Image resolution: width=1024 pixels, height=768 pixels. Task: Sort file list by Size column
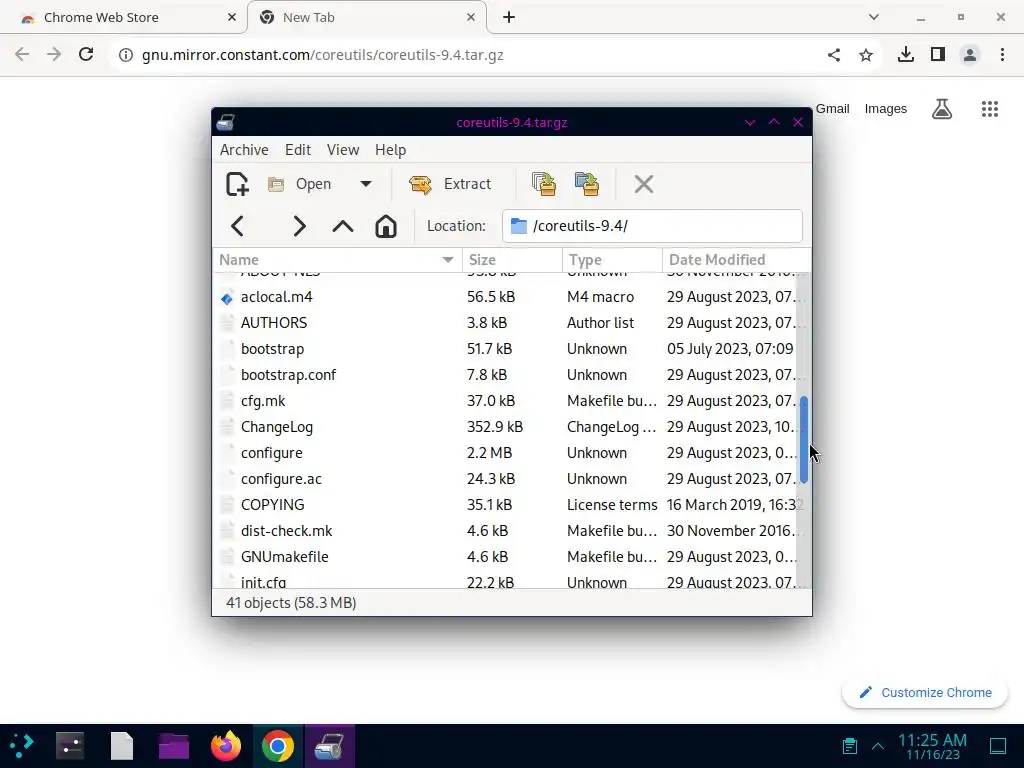tap(512, 260)
